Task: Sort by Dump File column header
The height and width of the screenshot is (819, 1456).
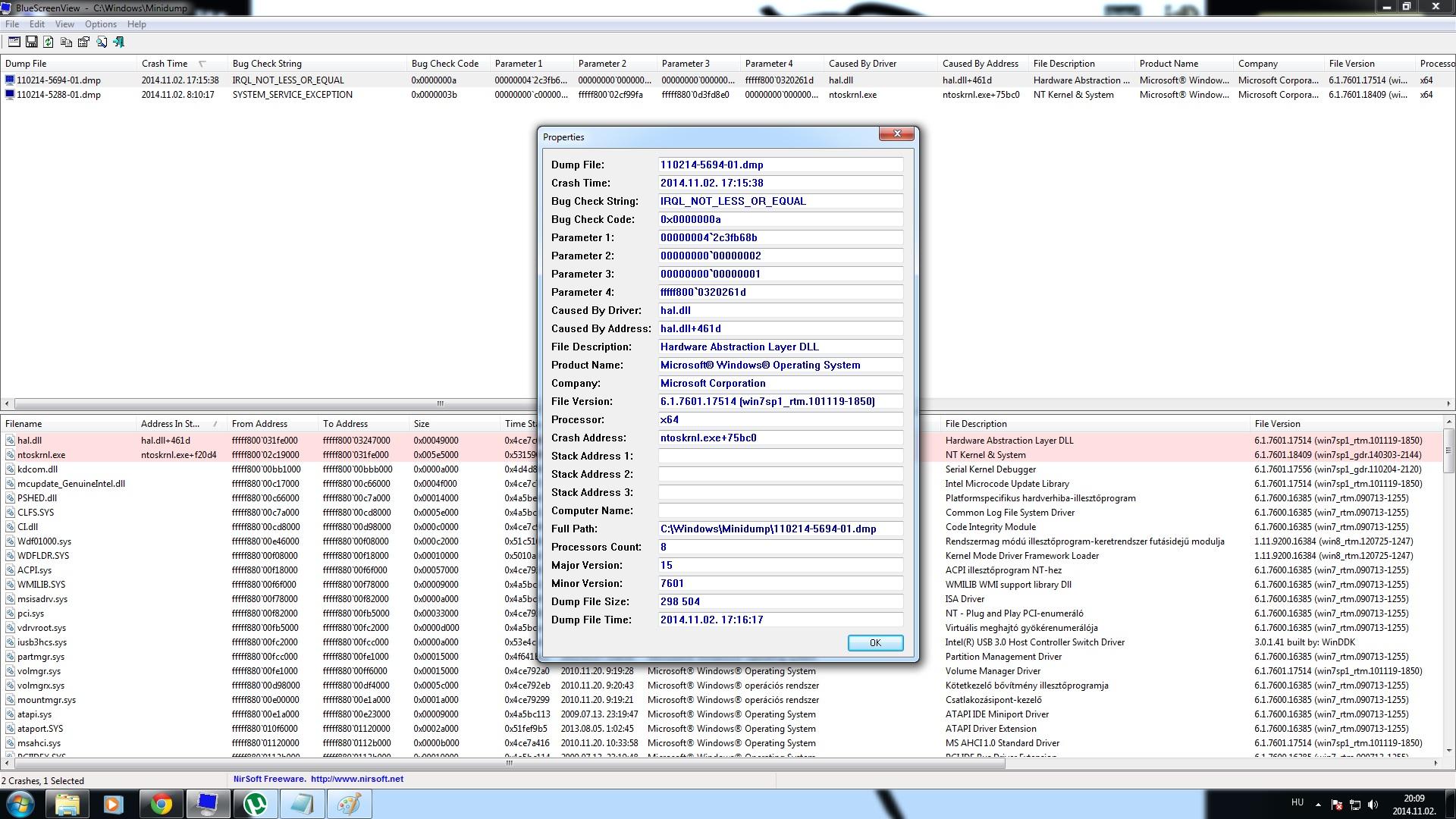Action: [x=68, y=64]
